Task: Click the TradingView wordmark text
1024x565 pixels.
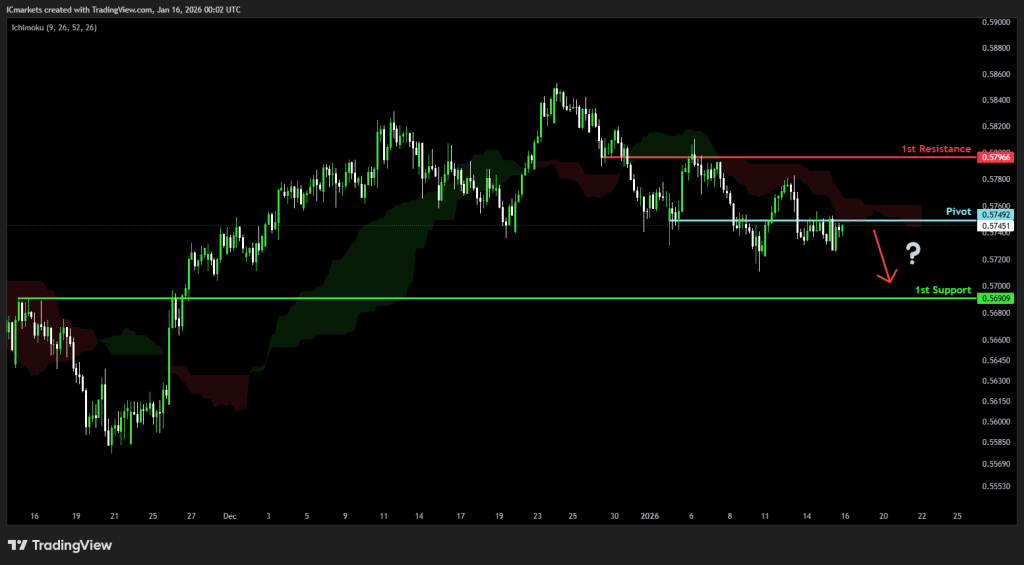Action: pos(72,545)
